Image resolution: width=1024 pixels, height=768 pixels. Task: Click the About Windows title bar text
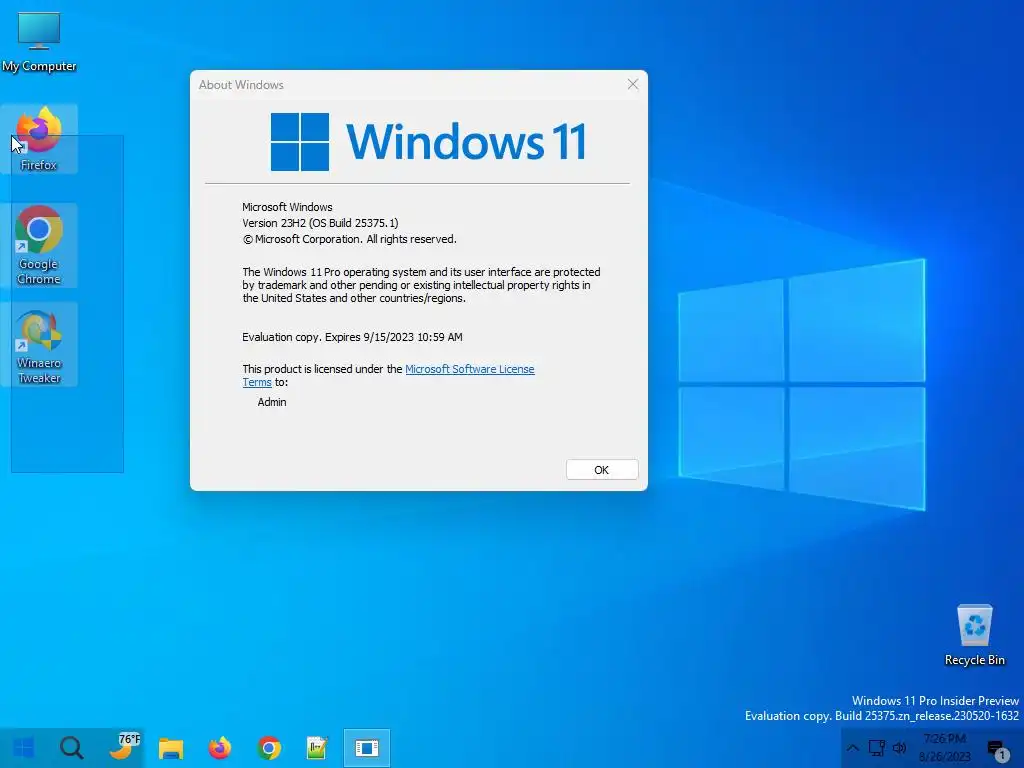pos(241,85)
